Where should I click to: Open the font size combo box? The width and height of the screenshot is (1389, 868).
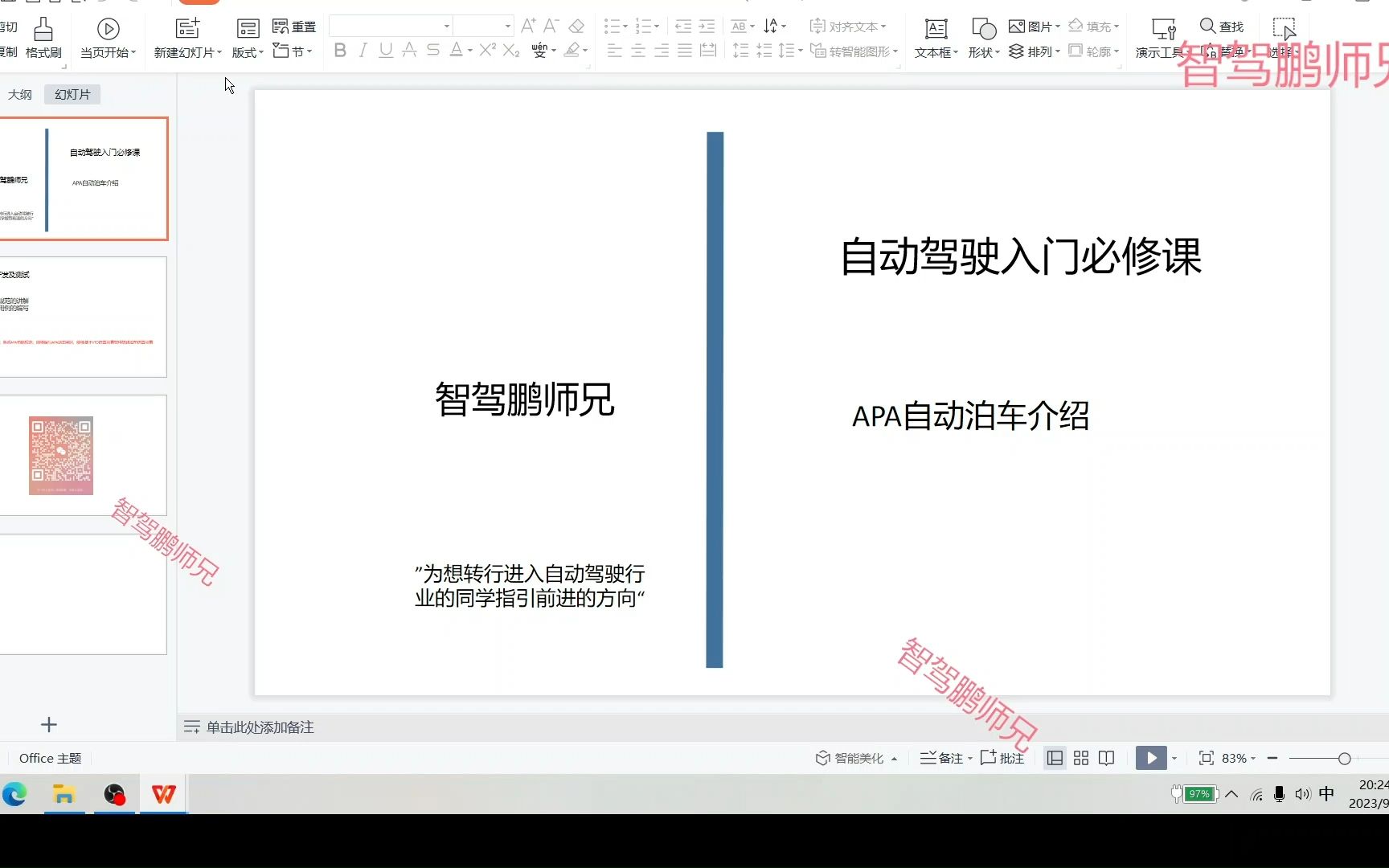483,27
